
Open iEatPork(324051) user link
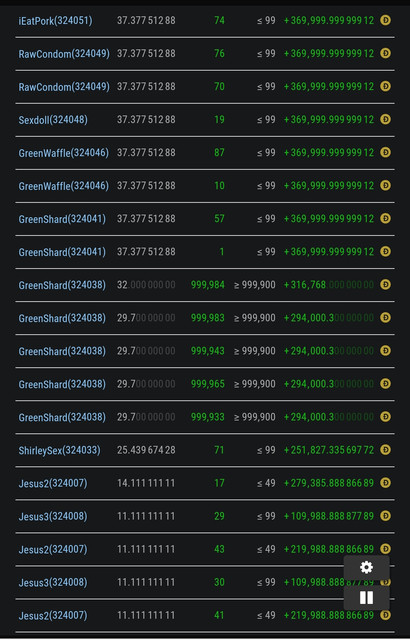click(55, 20)
